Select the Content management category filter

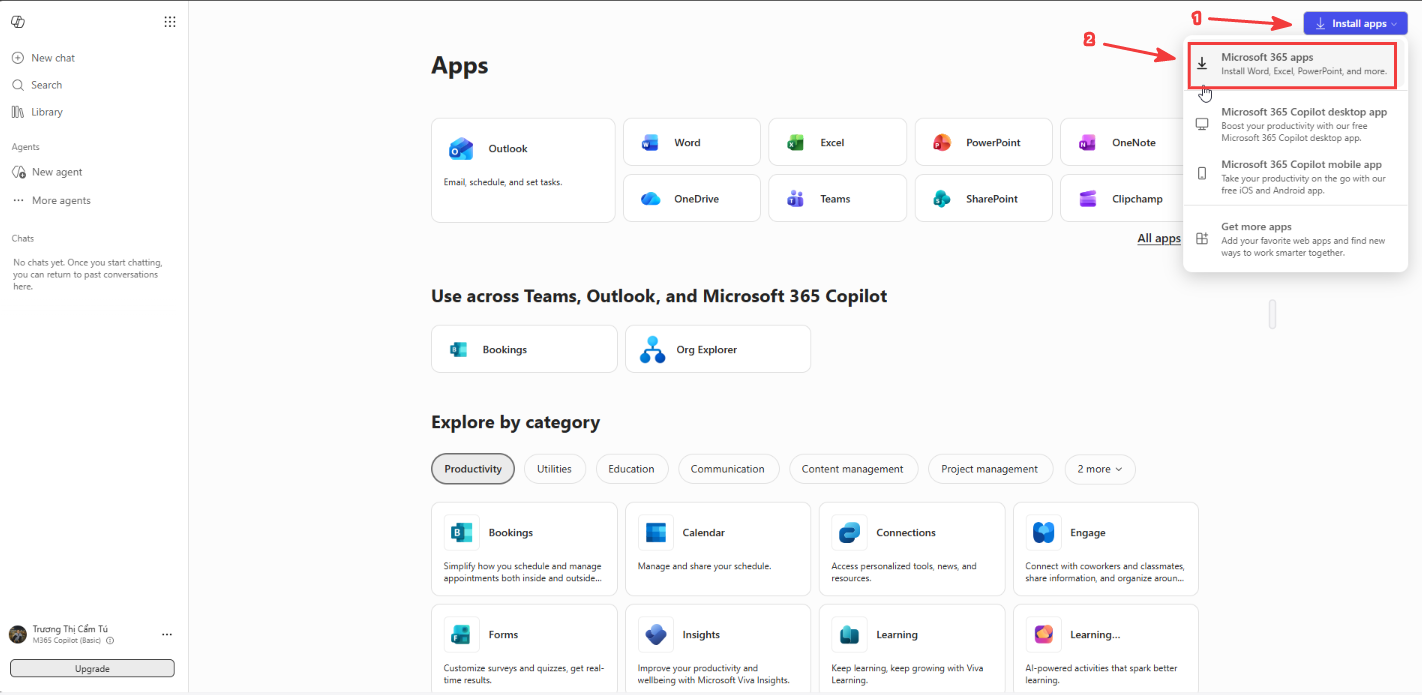[x=852, y=469]
